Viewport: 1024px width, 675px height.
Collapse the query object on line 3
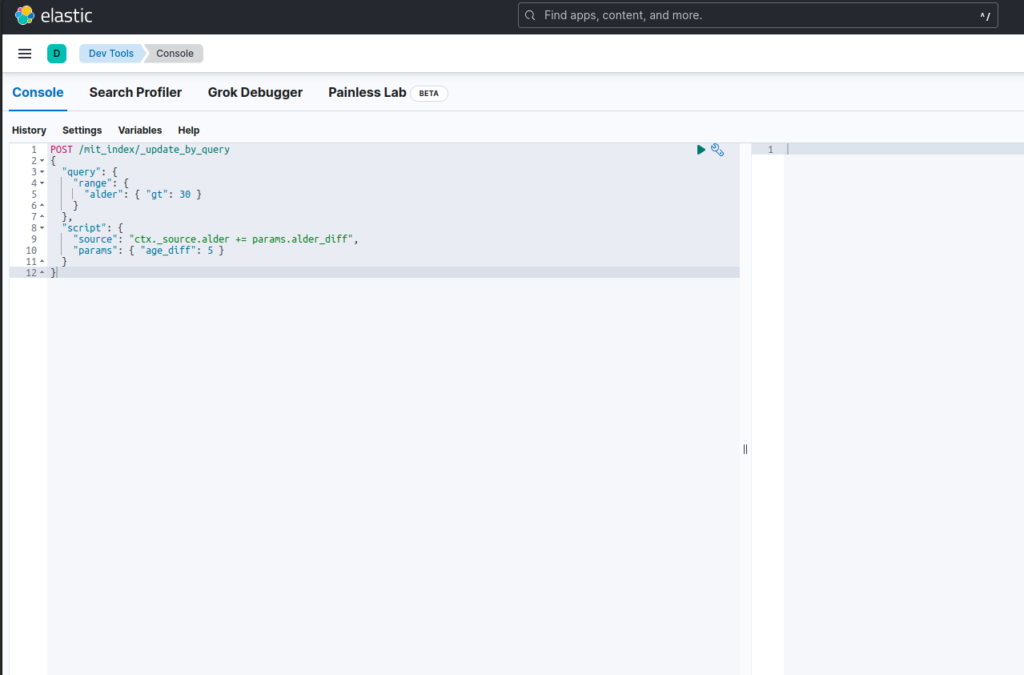[40, 171]
